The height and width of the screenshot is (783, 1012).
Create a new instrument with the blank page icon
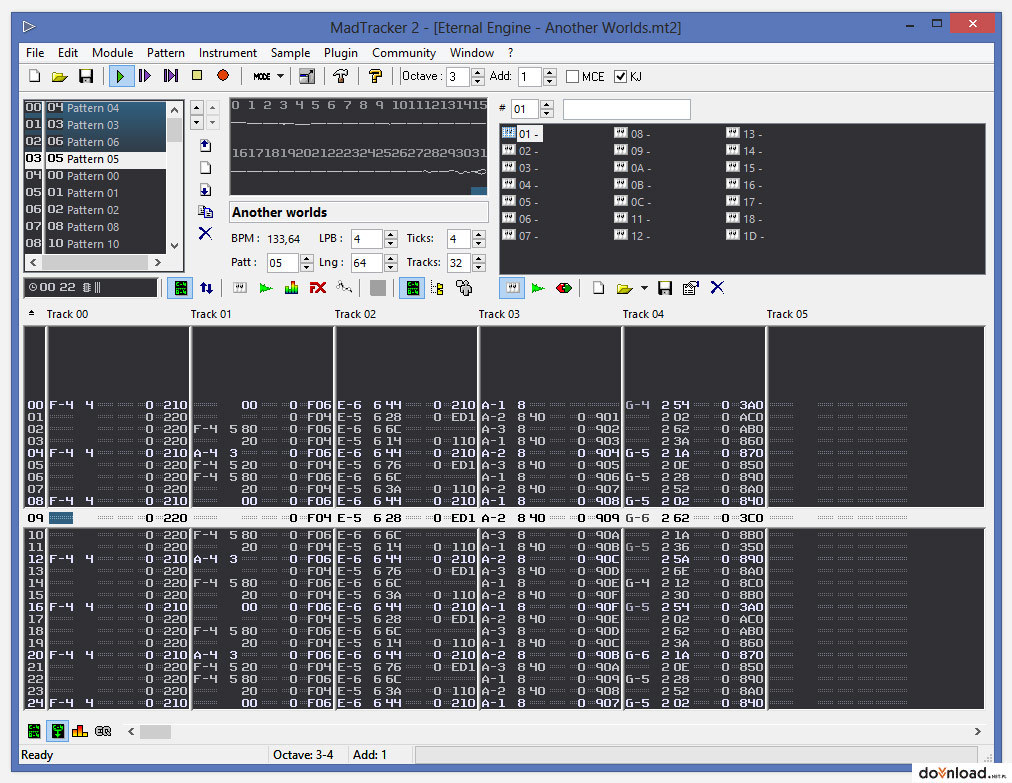(598, 288)
